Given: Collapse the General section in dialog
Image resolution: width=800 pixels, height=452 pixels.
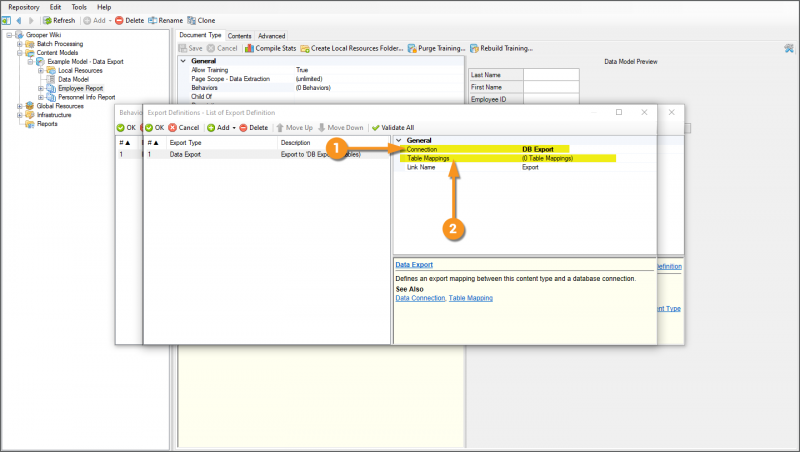Looking at the screenshot, I should [x=399, y=140].
